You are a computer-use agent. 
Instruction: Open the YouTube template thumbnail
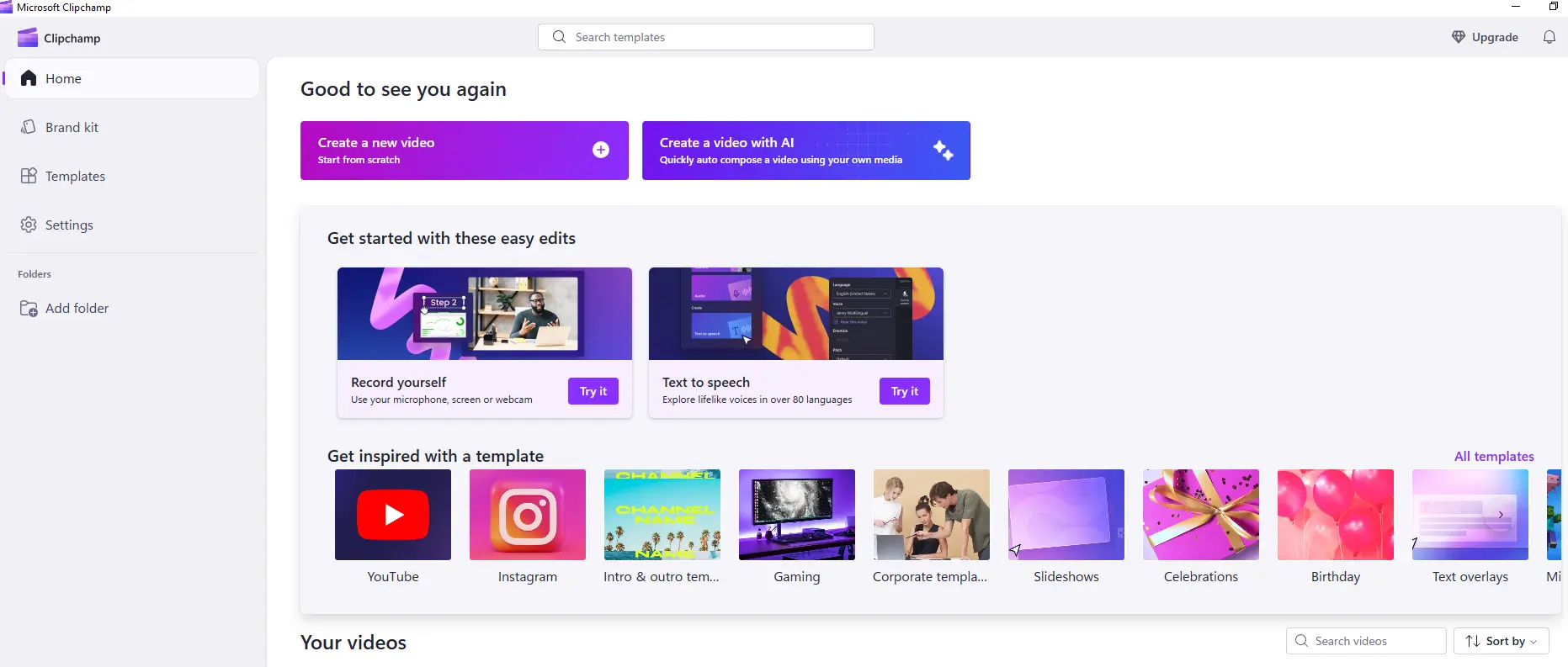393,515
